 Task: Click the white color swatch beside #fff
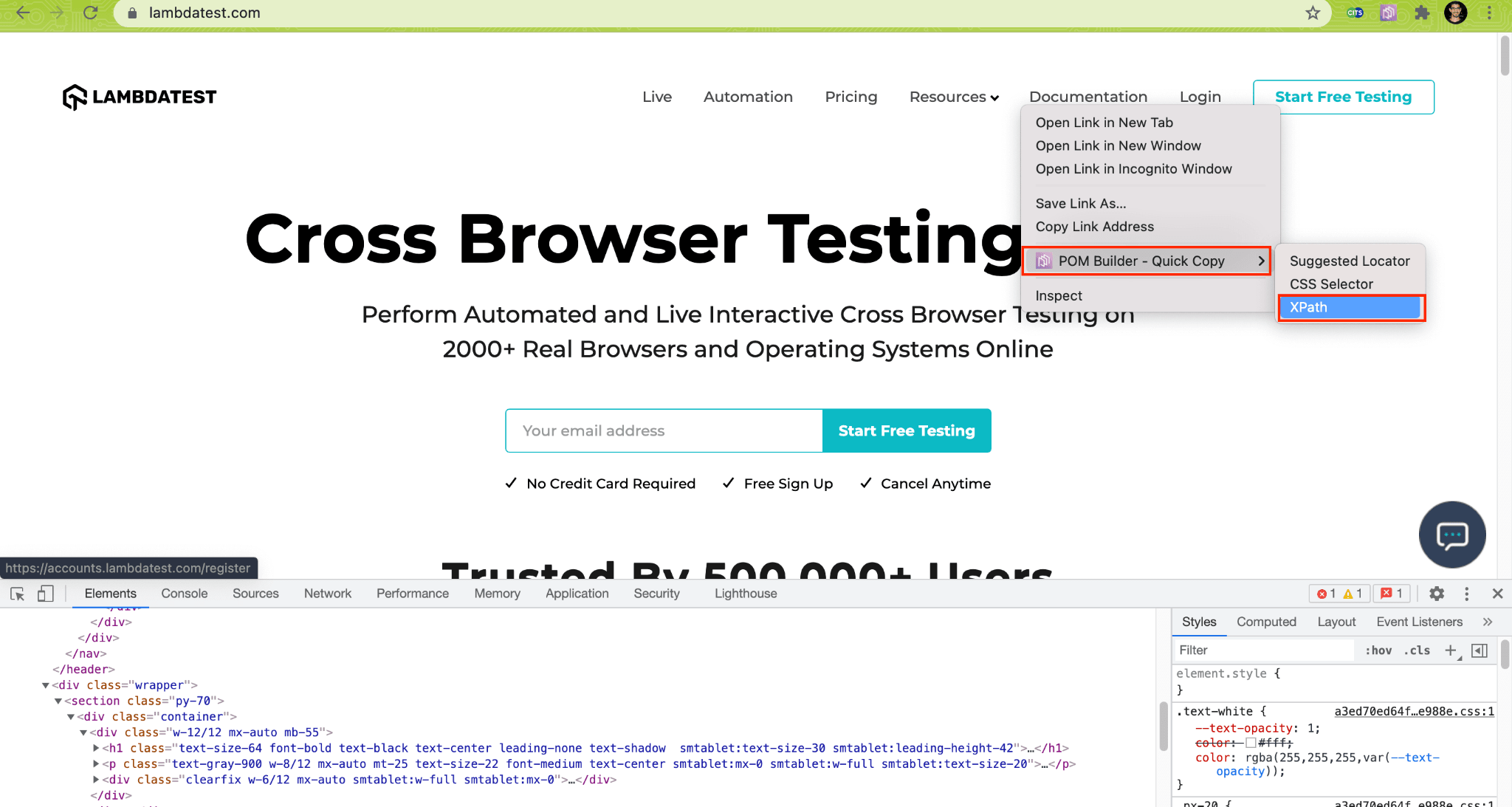pos(1251,743)
